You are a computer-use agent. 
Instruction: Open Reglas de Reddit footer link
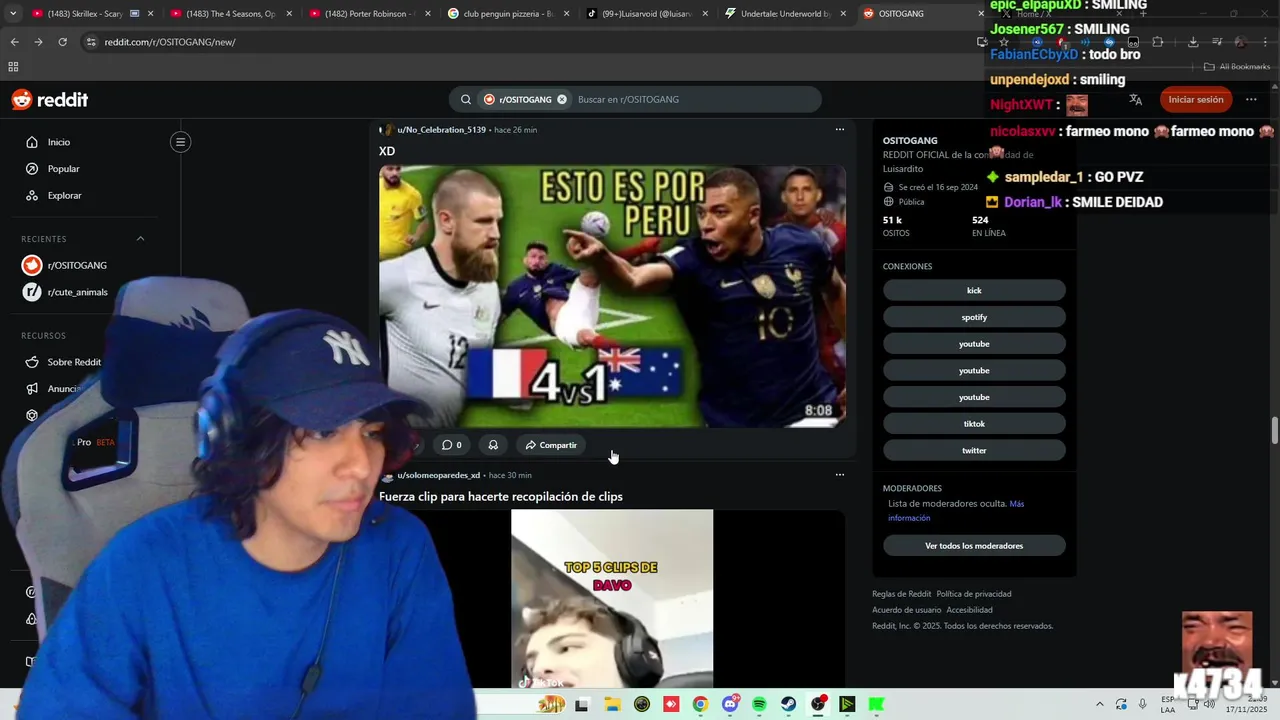point(901,594)
